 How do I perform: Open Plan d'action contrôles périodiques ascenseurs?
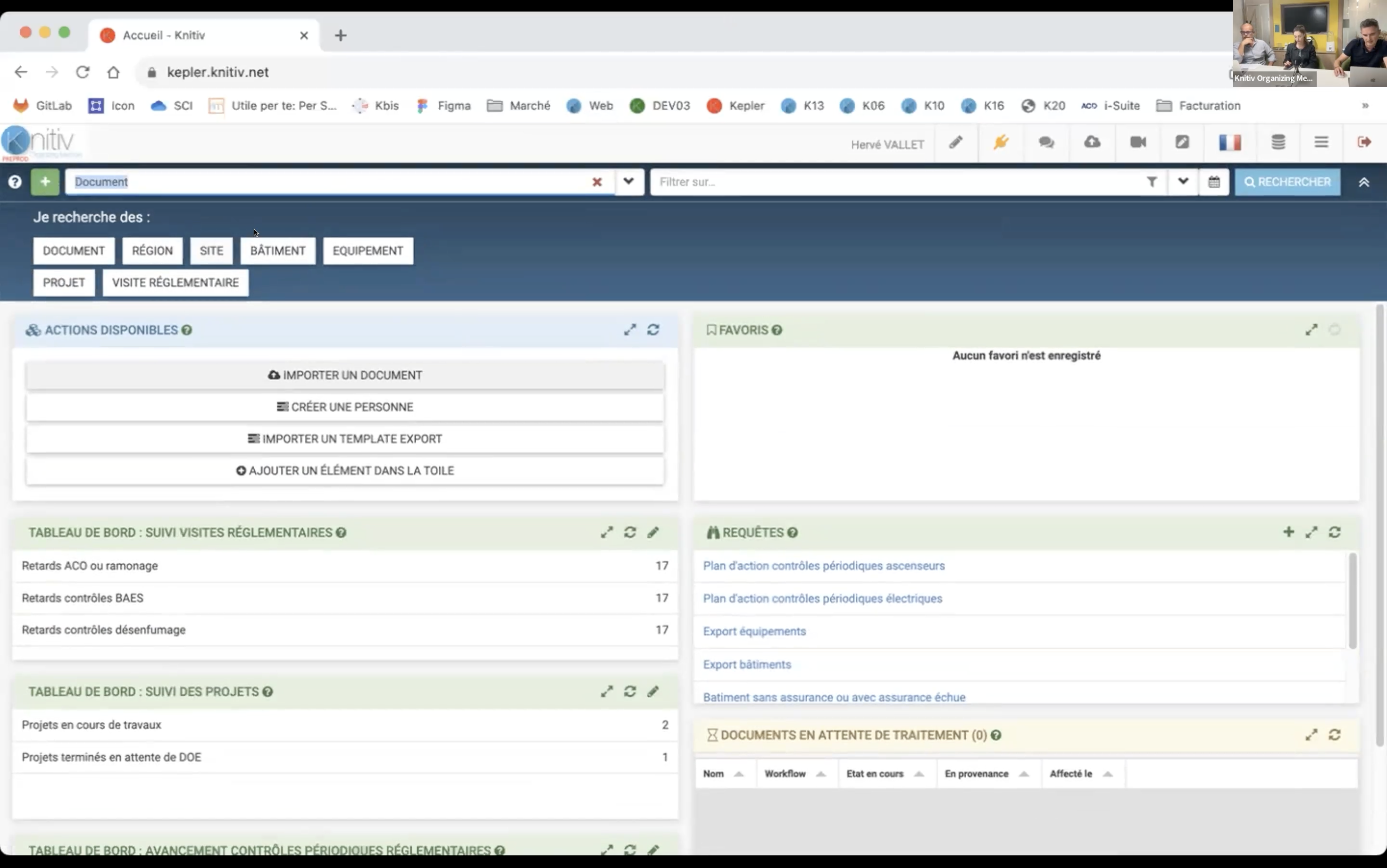[x=824, y=566]
